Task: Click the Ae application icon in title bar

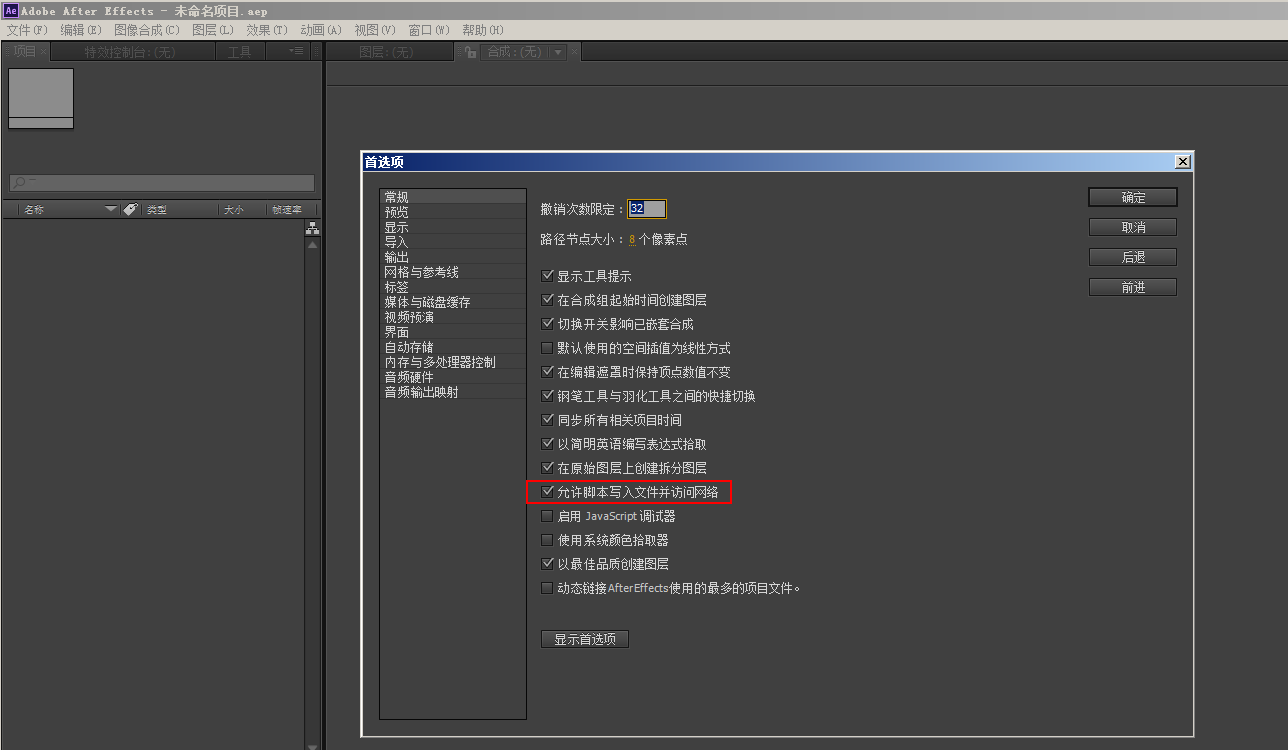Action: click(x=10, y=10)
